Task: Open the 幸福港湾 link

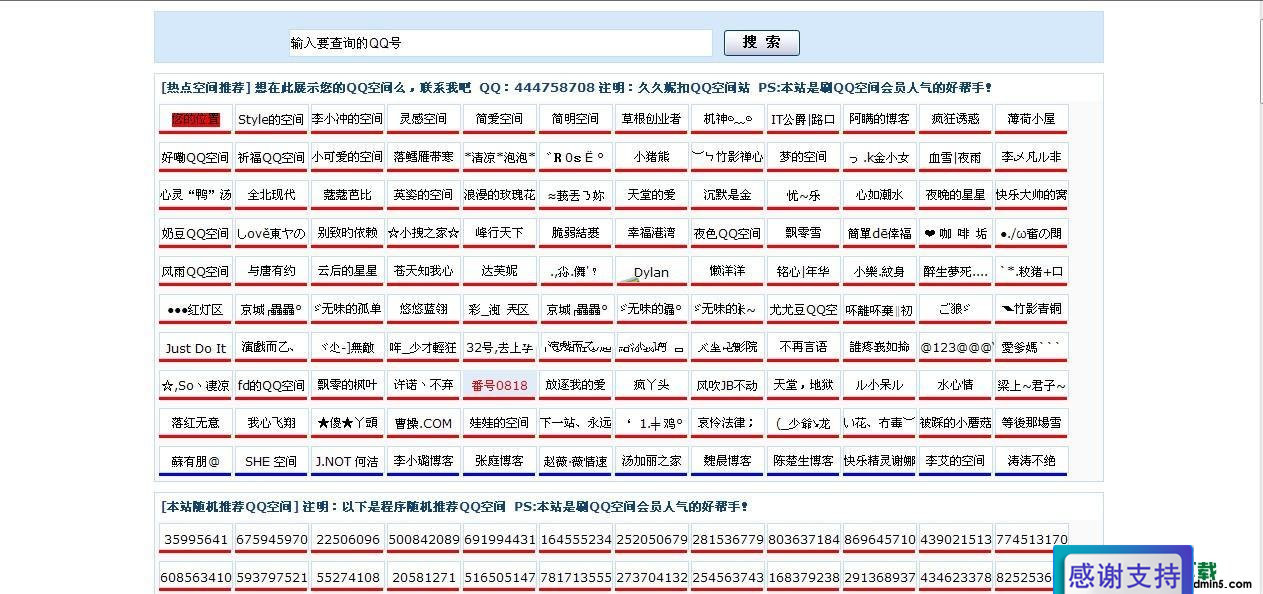Action: pyautogui.click(x=651, y=233)
